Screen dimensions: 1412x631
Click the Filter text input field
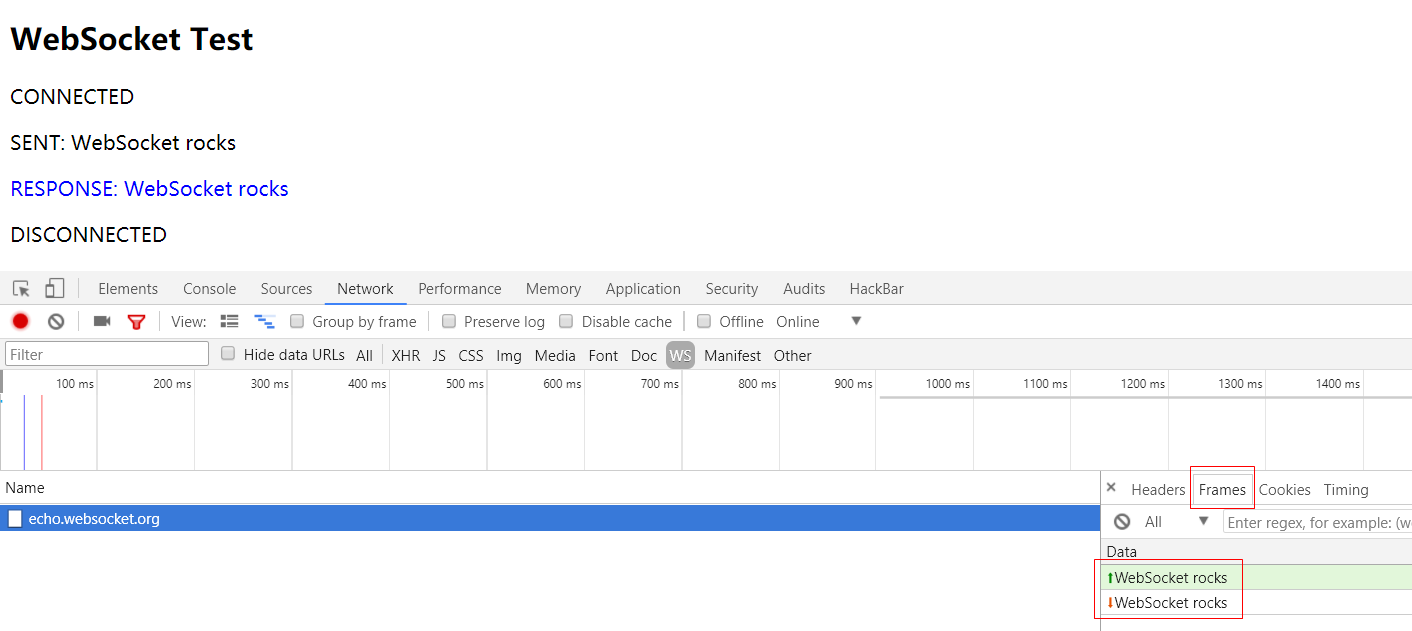coord(107,354)
